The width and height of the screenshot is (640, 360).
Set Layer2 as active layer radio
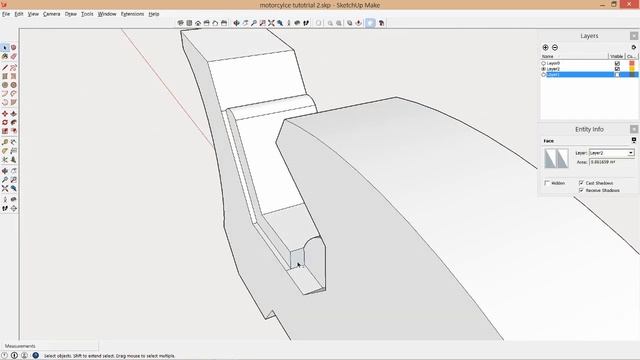click(543, 69)
